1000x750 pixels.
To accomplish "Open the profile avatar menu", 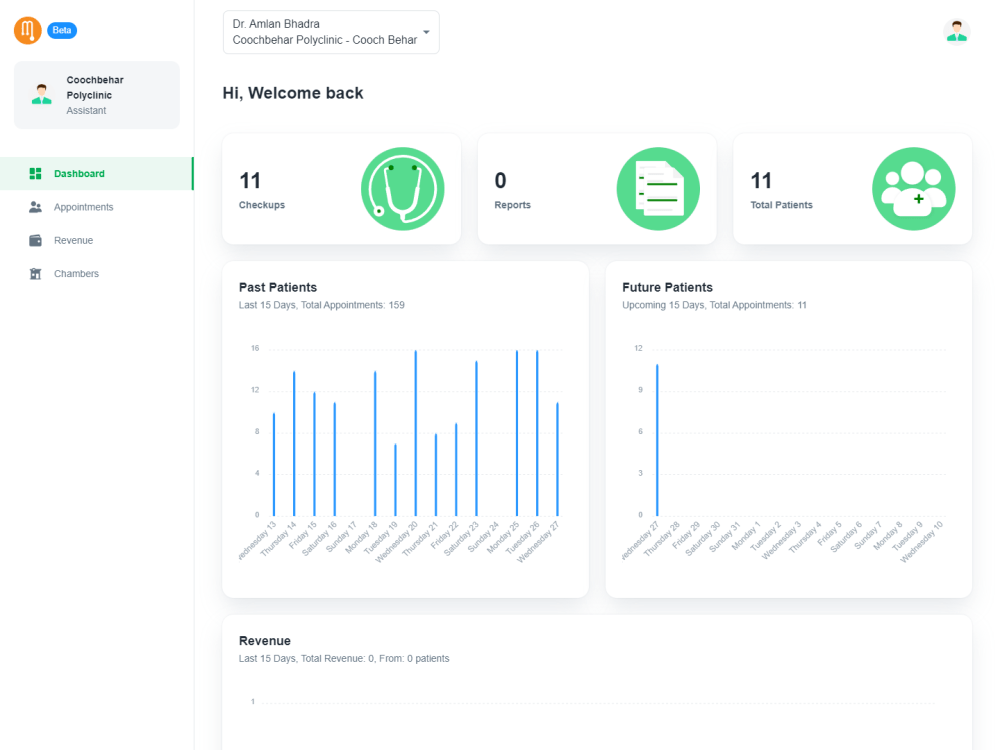I will (x=956, y=30).
